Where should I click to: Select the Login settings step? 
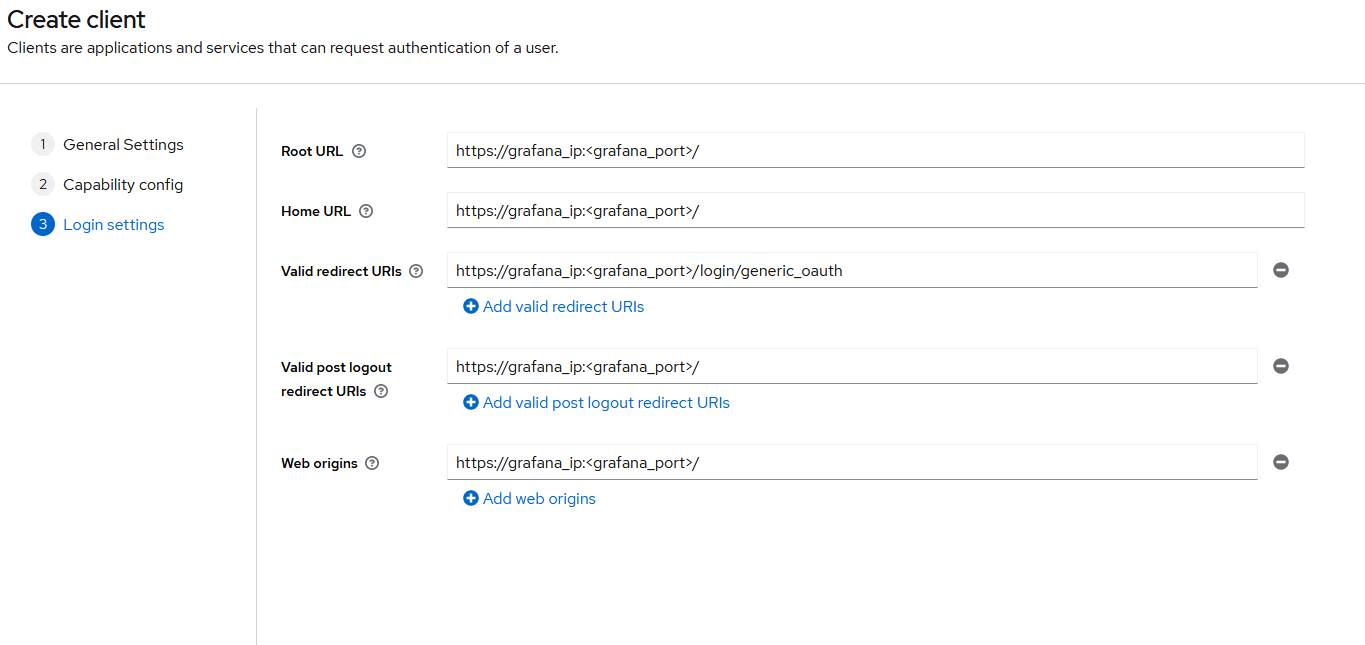pyautogui.click(x=113, y=225)
